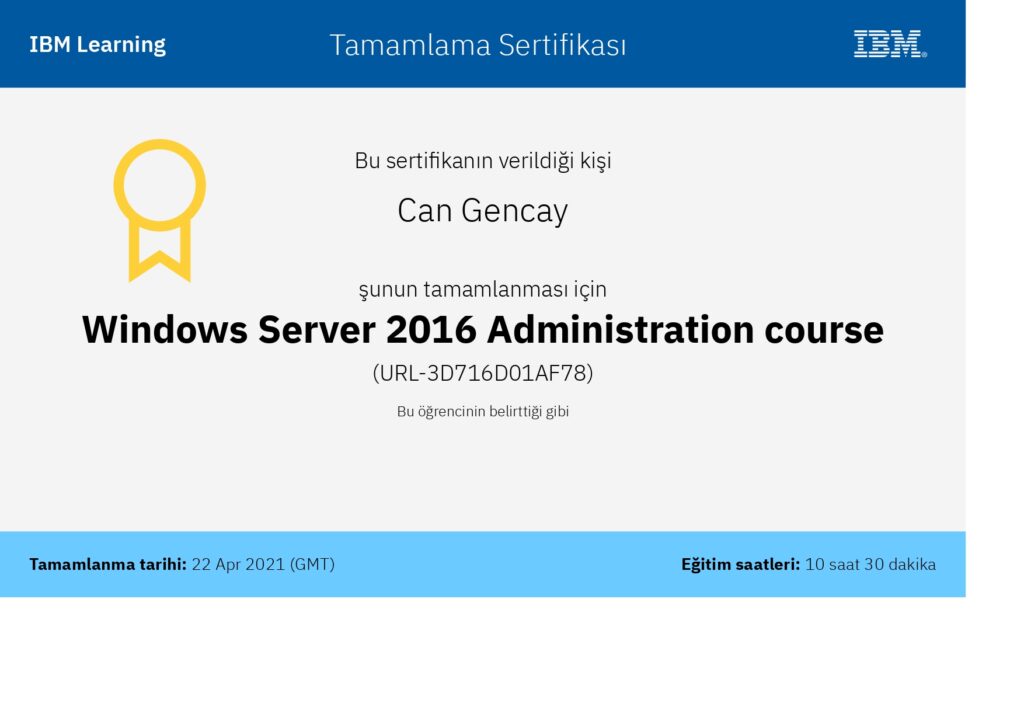Click the Windows Server 2016 Administration course title
The width and height of the screenshot is (1024, 724).
(483, 329)
